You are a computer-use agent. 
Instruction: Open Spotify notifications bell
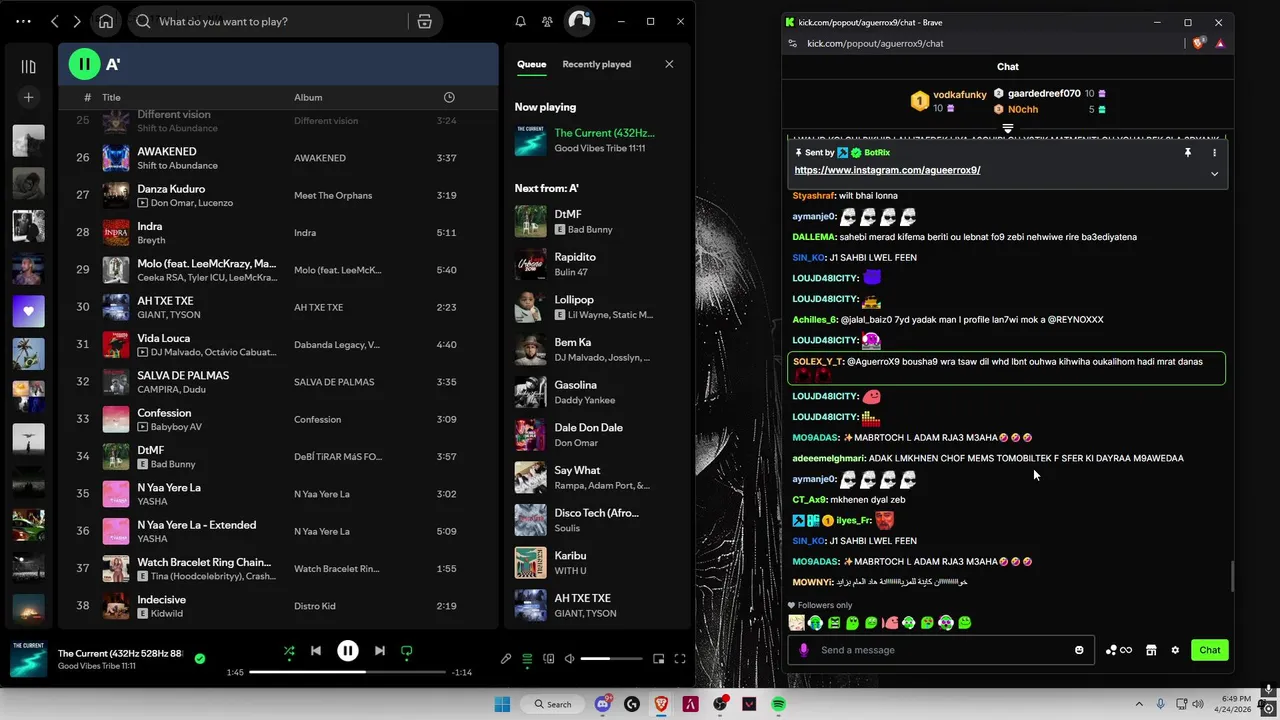pyautogui.click(x=520, y=21)
